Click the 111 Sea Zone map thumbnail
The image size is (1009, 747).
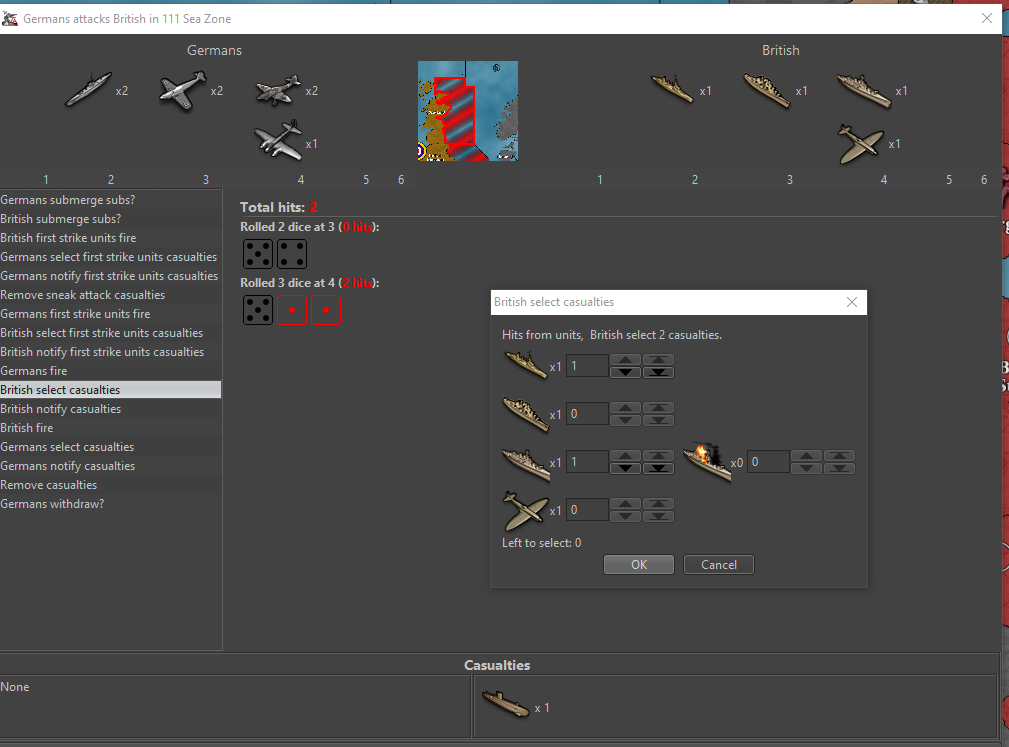click(467, 111)
